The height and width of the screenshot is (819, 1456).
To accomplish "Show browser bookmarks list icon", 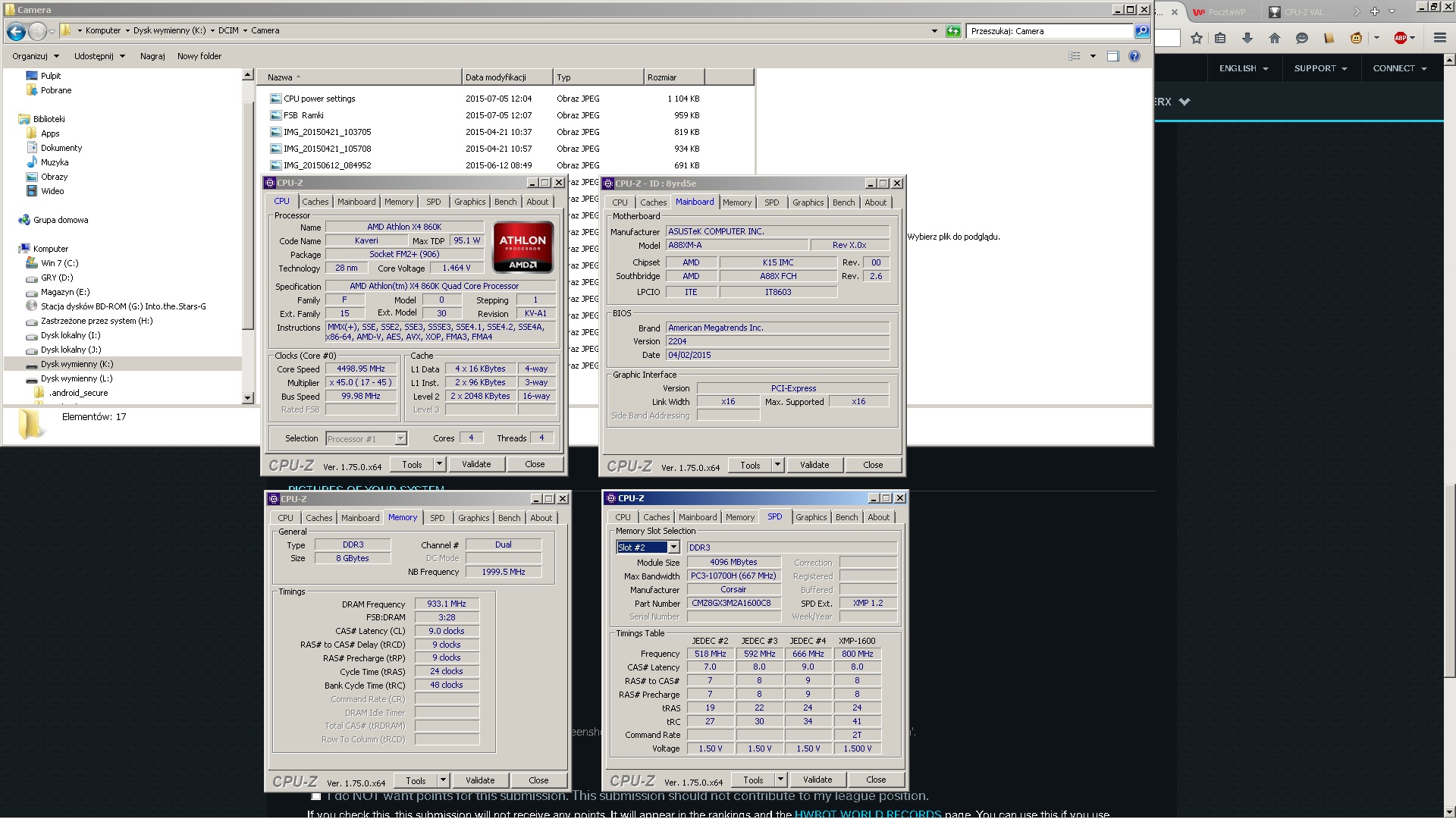I will 1220,38.
